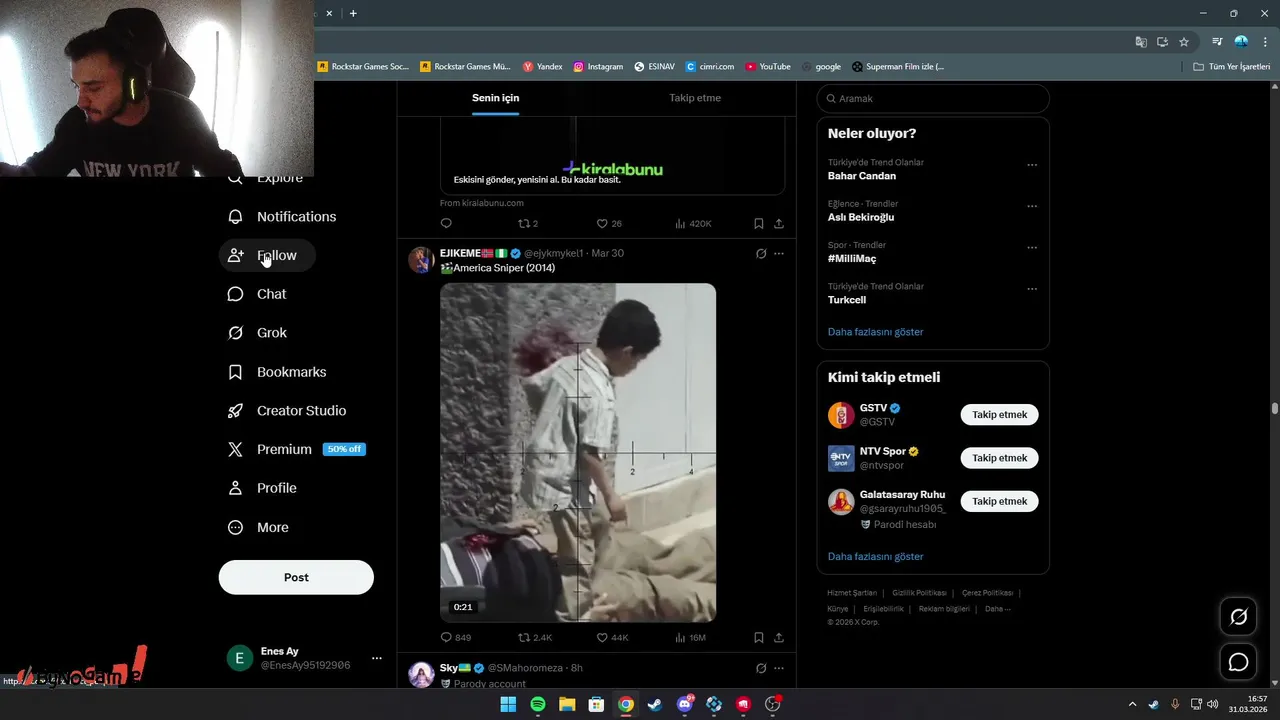Open Premium with 50% off badge
This screenshot has width=1280, height=720.
tap(297, 450)
